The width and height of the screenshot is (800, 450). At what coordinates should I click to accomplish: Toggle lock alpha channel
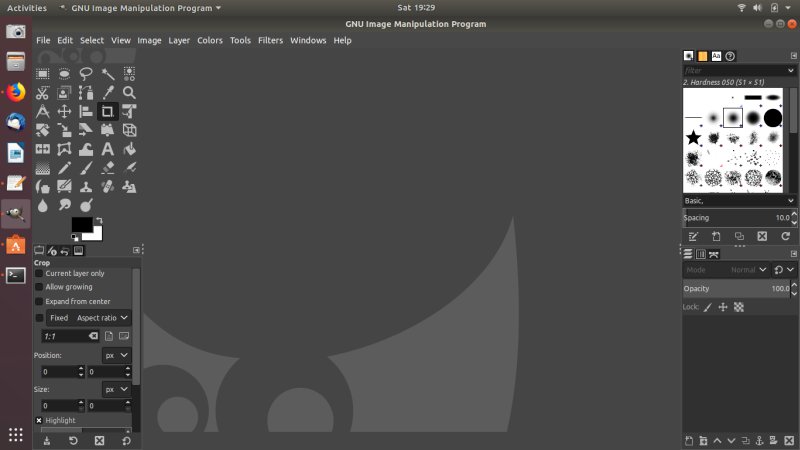(739, 307)
